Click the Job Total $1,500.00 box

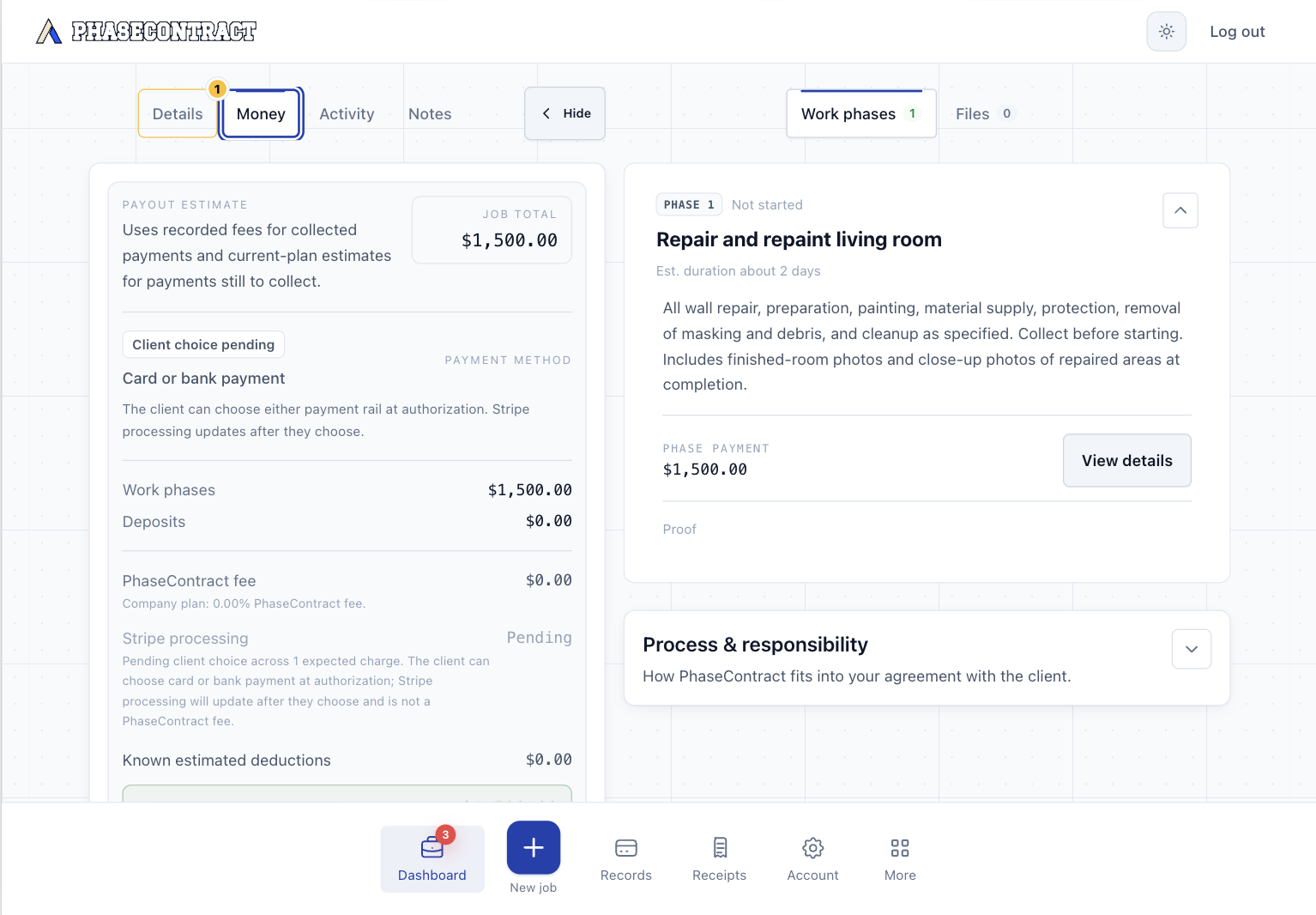click(492, 230)
